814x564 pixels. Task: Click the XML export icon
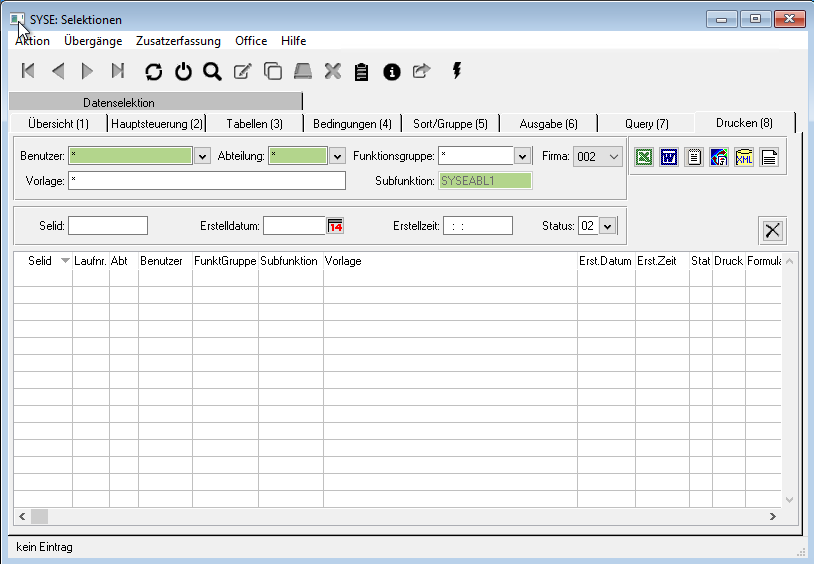point(744,157)
